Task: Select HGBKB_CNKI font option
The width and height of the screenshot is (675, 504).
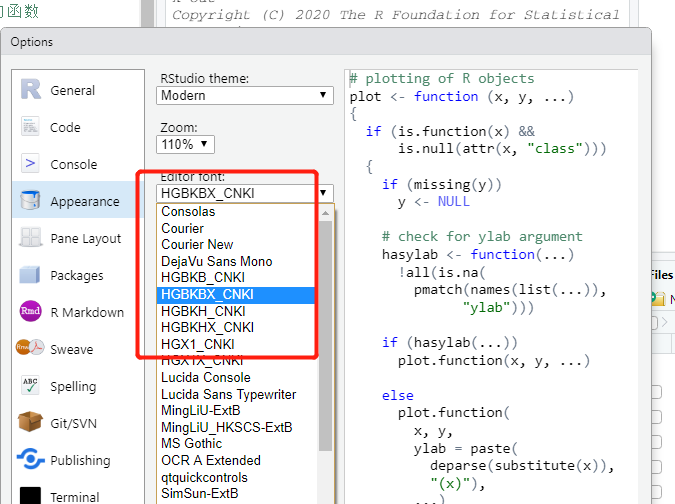Action: (x=238, y=278)
